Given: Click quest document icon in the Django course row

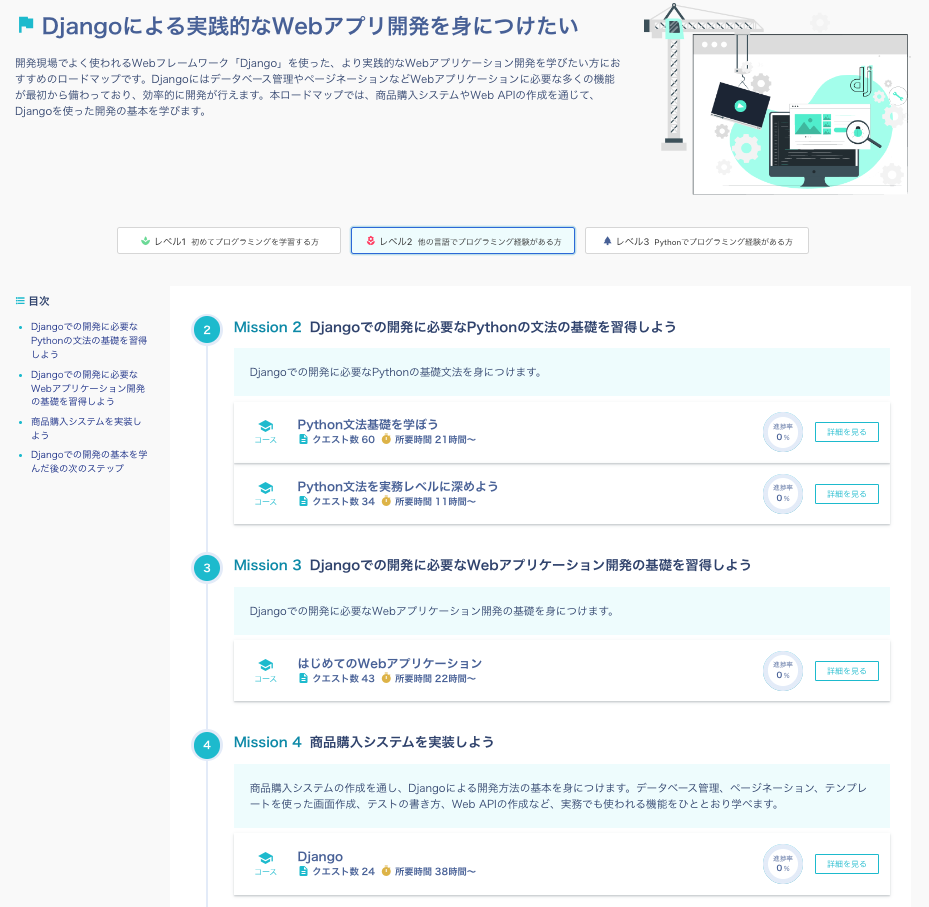Looking at the screenshot, I should (x=303, y=871).
